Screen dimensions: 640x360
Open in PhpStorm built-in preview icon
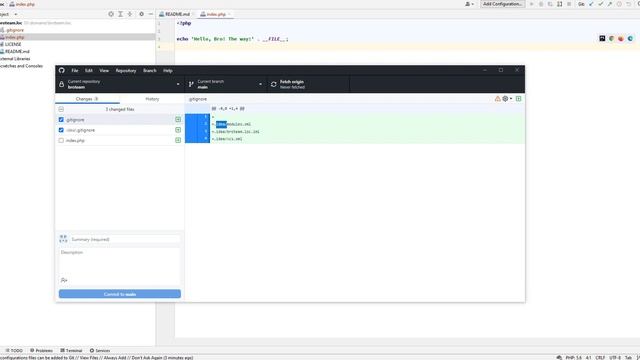point(602,38)
